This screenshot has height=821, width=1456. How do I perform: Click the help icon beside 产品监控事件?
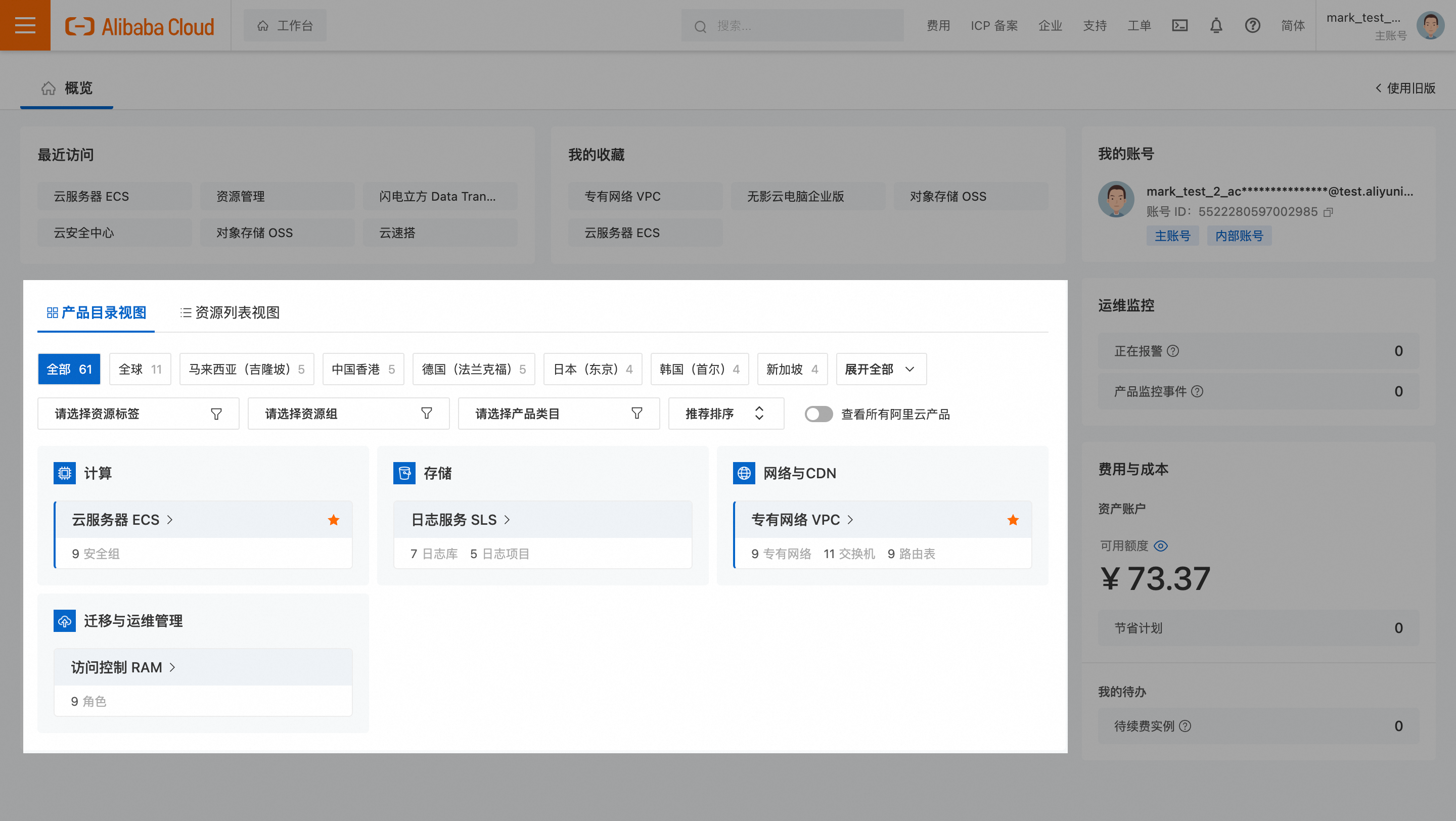[x=1197, y=391]
